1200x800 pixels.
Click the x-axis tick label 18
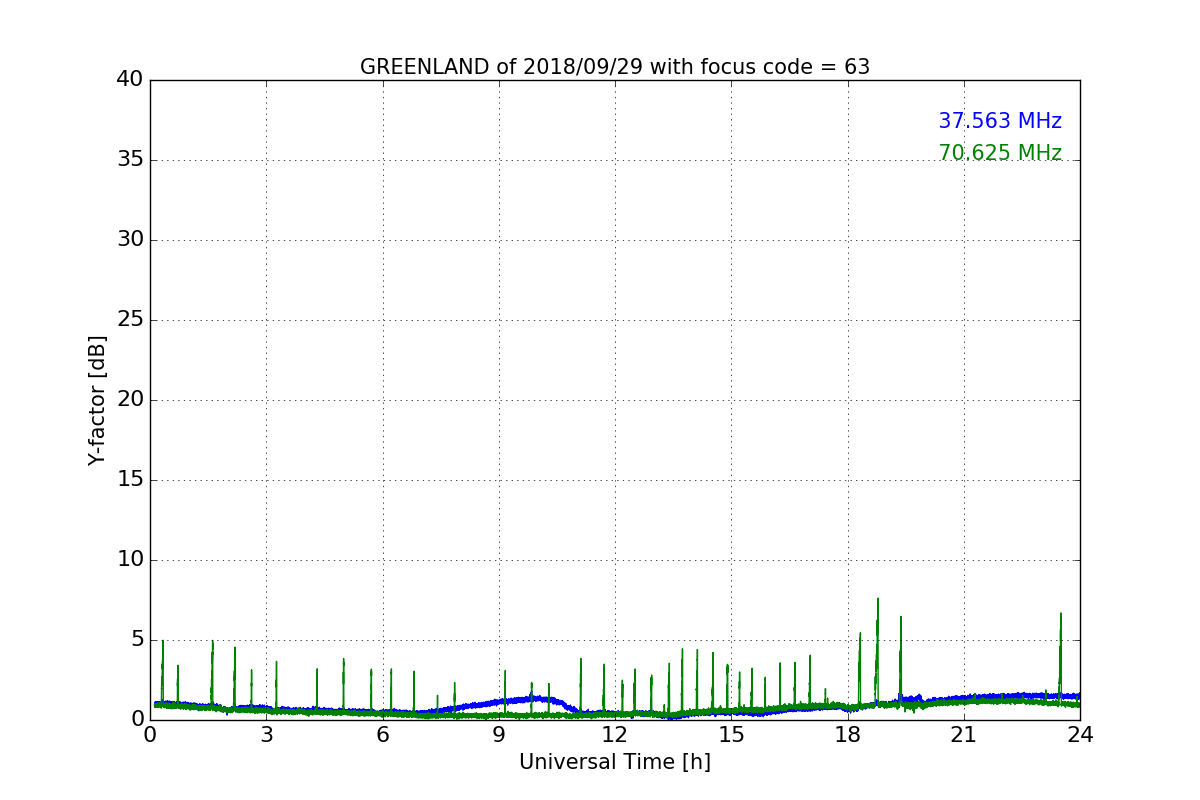point(848,735)
